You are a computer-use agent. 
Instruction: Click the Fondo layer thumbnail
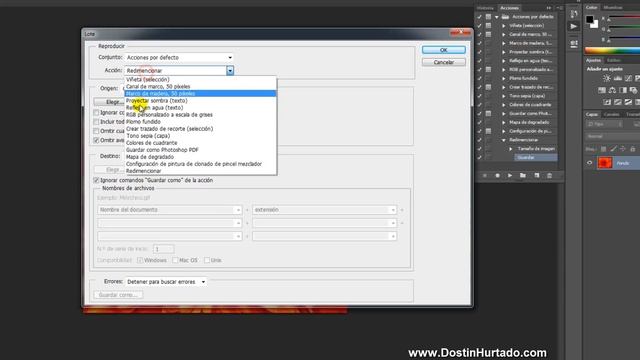[605, 163]
